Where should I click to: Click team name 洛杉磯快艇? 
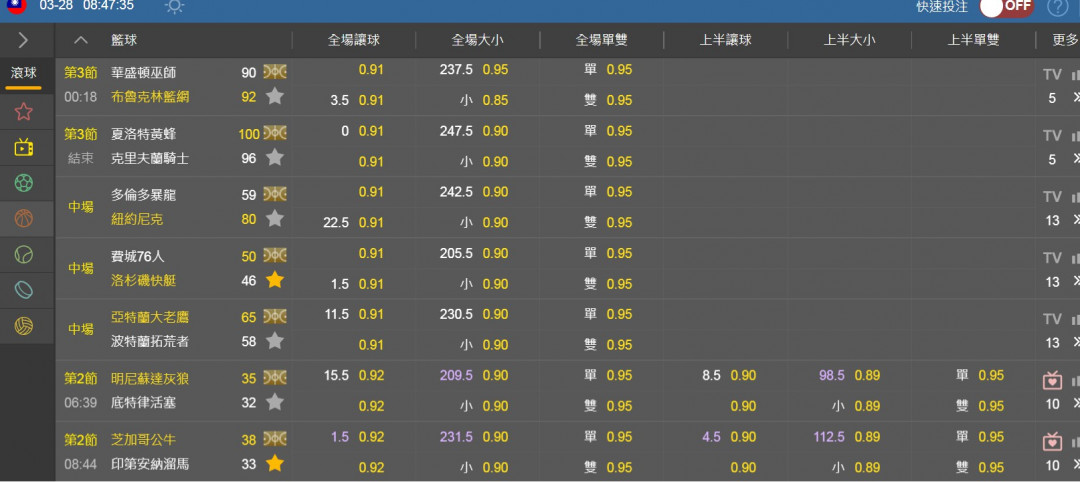pos(144,280)
